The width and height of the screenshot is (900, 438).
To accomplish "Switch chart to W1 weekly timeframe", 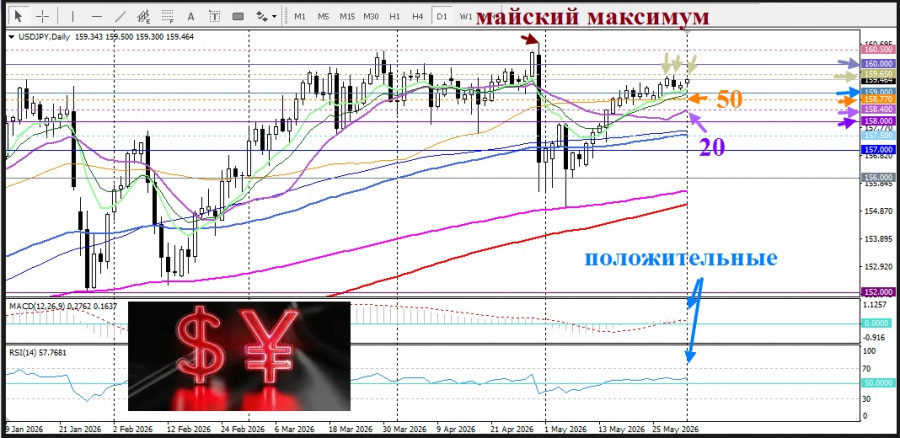I will [465, 16].
